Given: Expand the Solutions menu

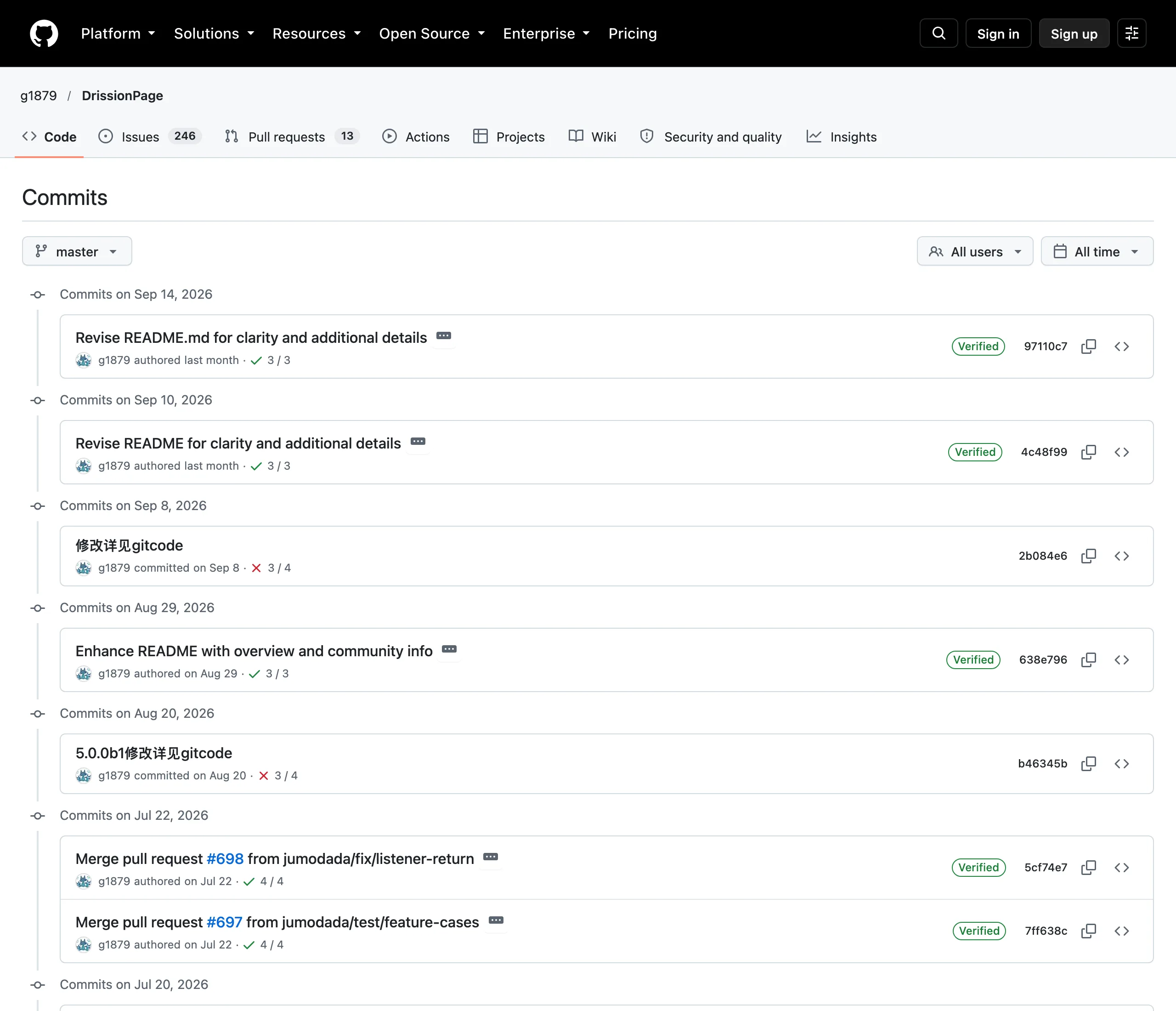Looking at the screenshot, I should (214, 34).
